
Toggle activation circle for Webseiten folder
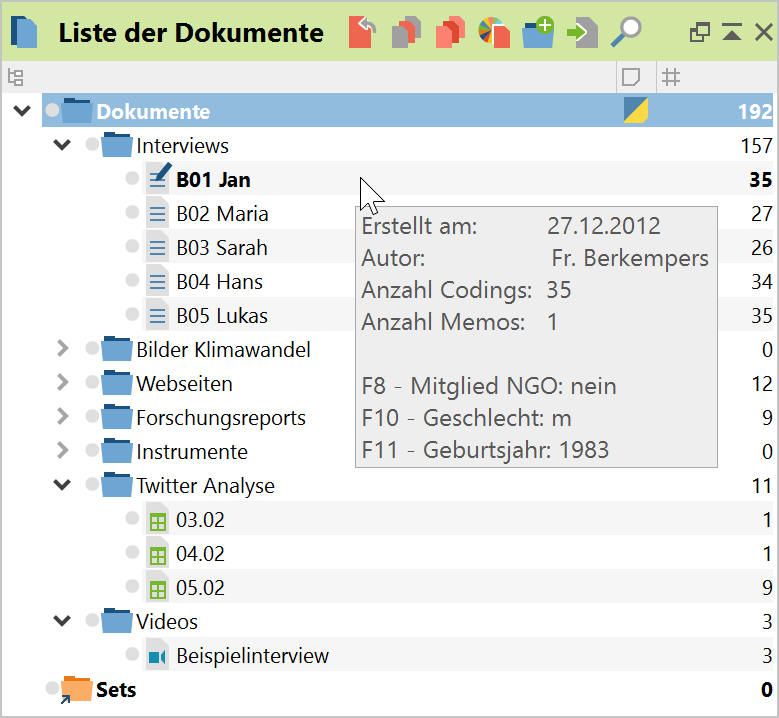[x=92, y=382]
